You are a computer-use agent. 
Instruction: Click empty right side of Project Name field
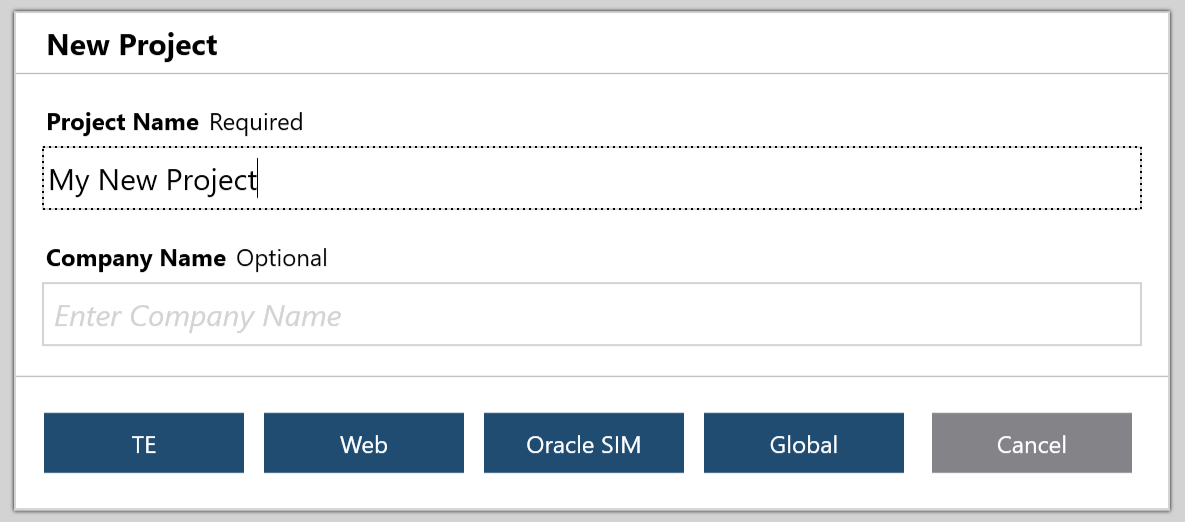pos(900,179)
